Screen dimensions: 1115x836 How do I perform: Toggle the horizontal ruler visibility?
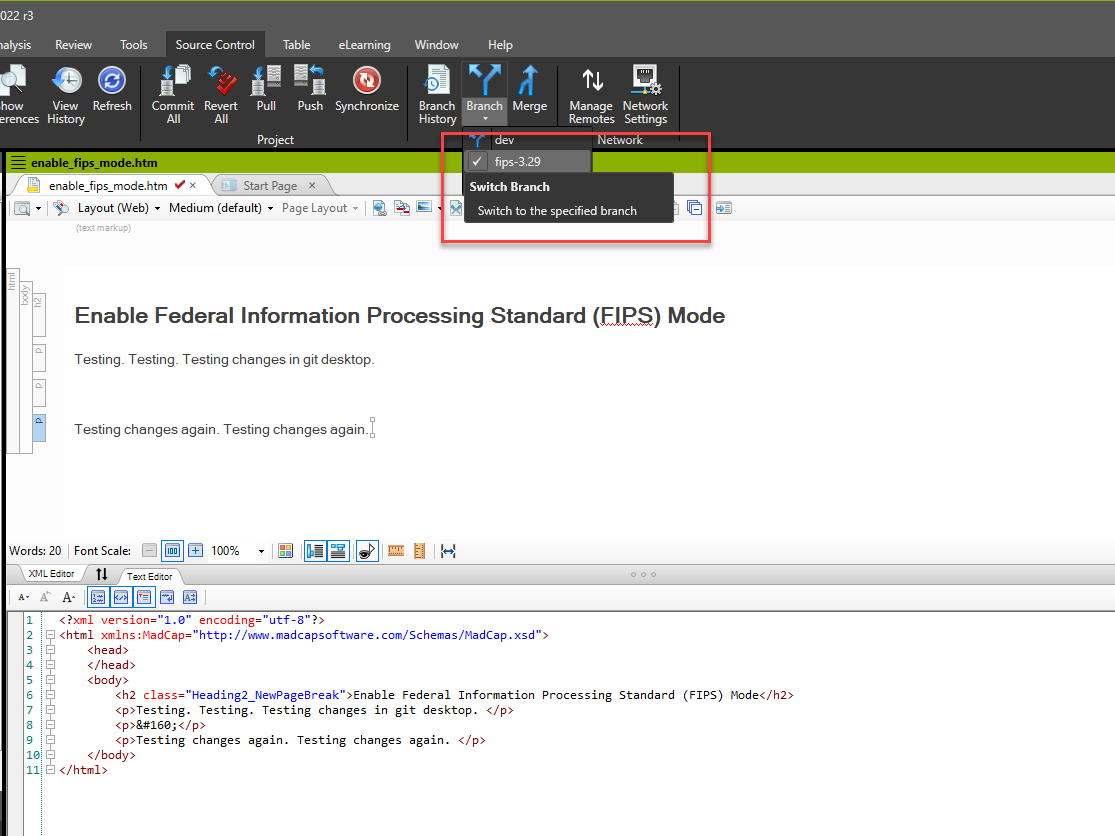[395, 551]
